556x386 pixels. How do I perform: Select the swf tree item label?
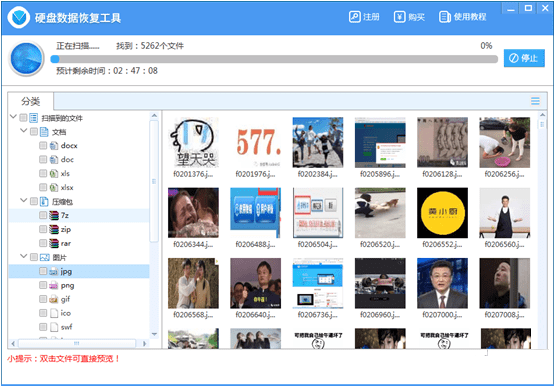coord(66,327)
